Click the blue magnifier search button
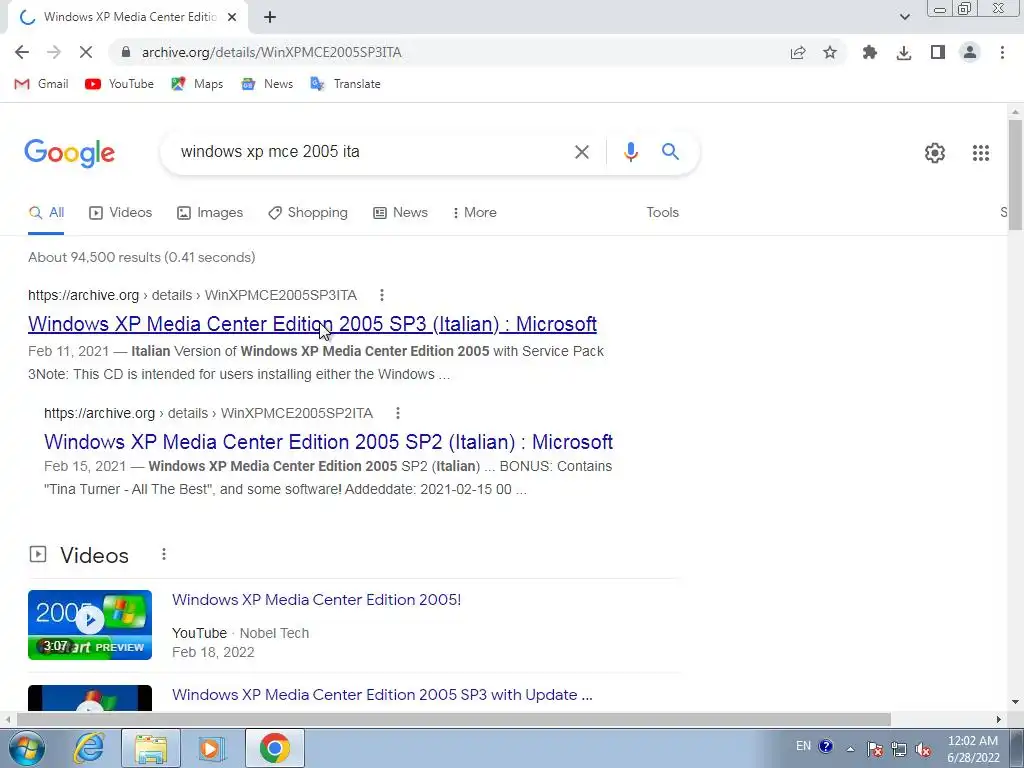This screenshot has width=1024, height=768. pos(670,152)
